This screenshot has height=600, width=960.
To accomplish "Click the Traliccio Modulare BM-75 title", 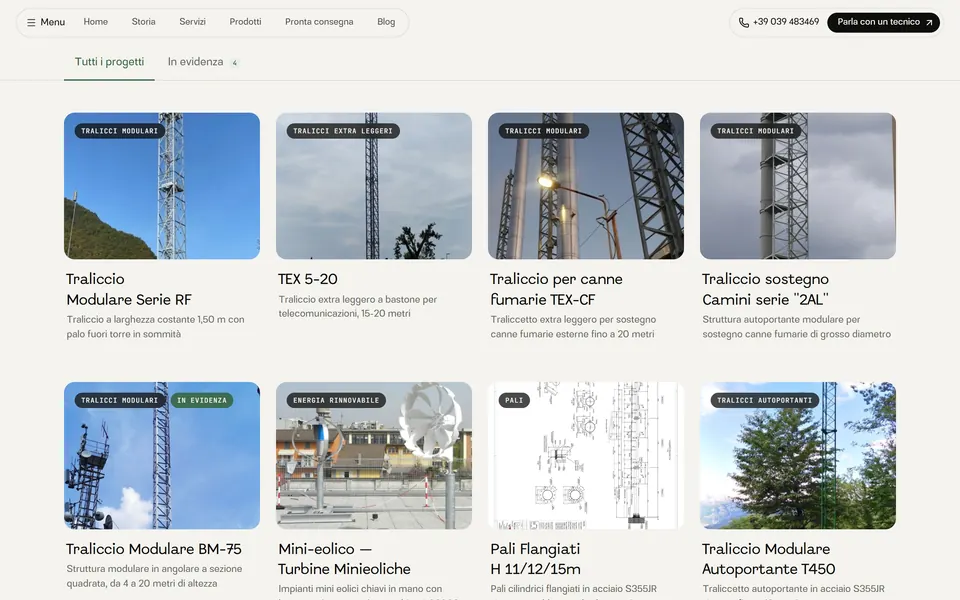I will (x=154, y=549).
